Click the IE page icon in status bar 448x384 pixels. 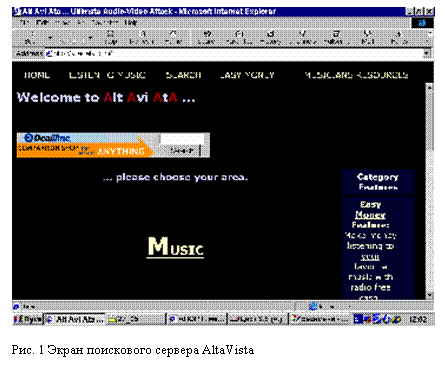[16, 306]
